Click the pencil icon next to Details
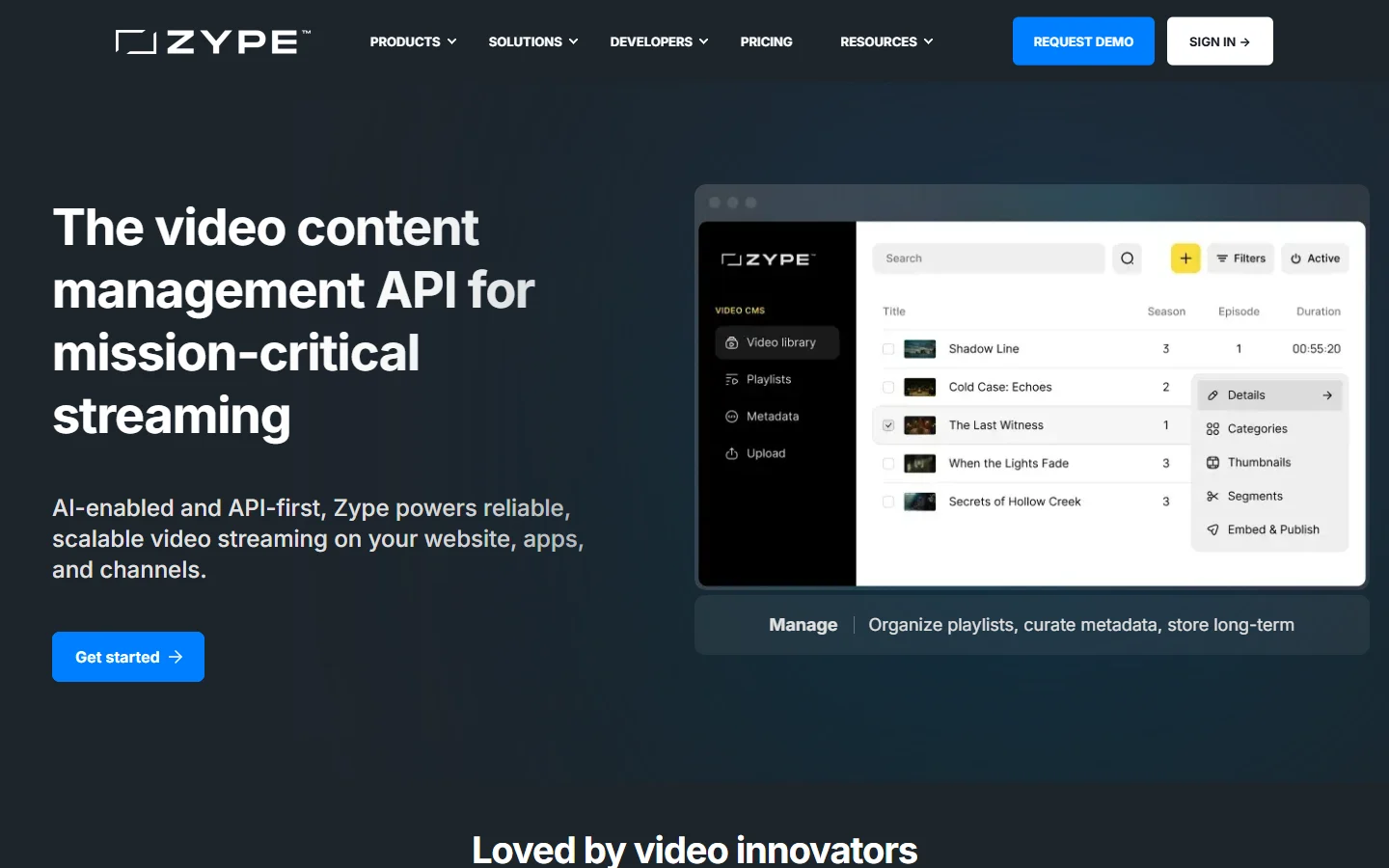Viewport: 1389px width, 868px height. click(1212, 395)
